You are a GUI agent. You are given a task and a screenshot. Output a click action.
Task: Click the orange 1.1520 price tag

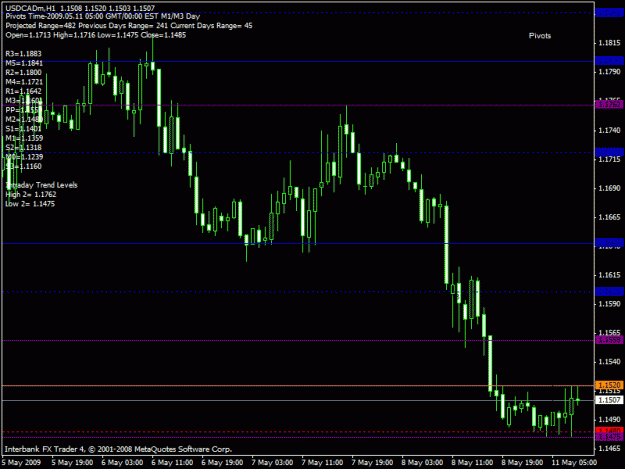click(x=609, y=385)
